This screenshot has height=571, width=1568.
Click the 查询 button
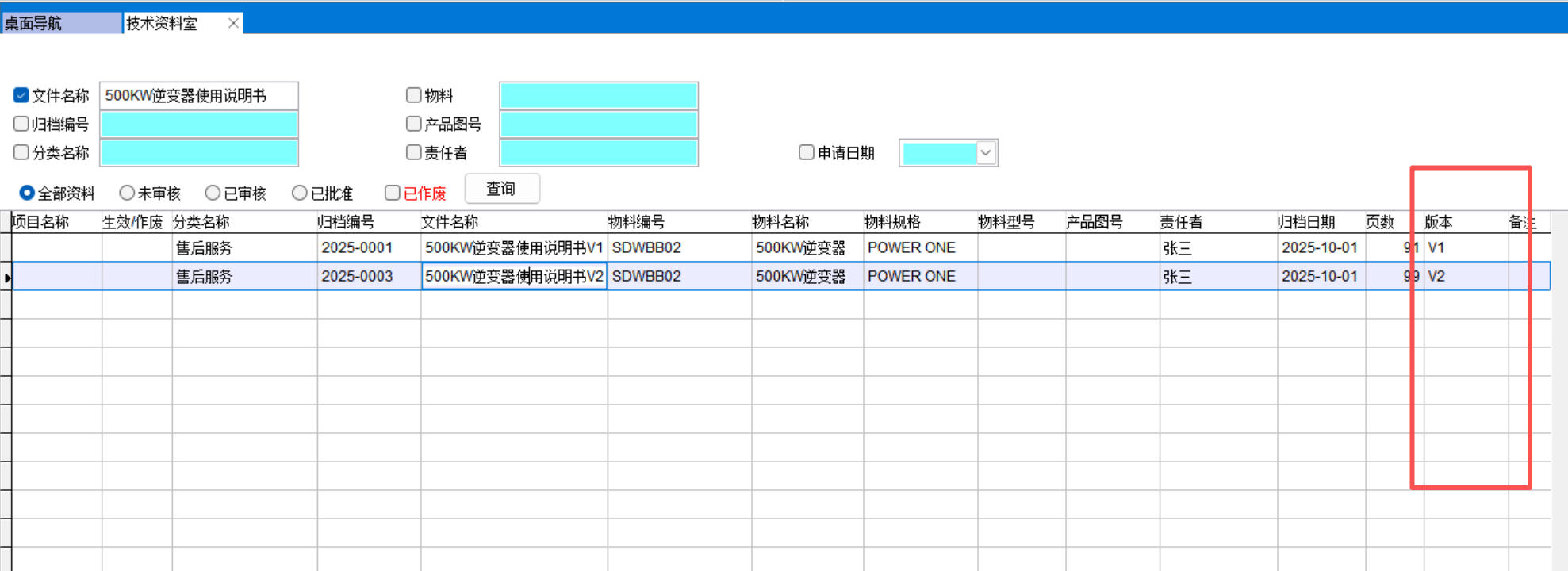[501, 189]
